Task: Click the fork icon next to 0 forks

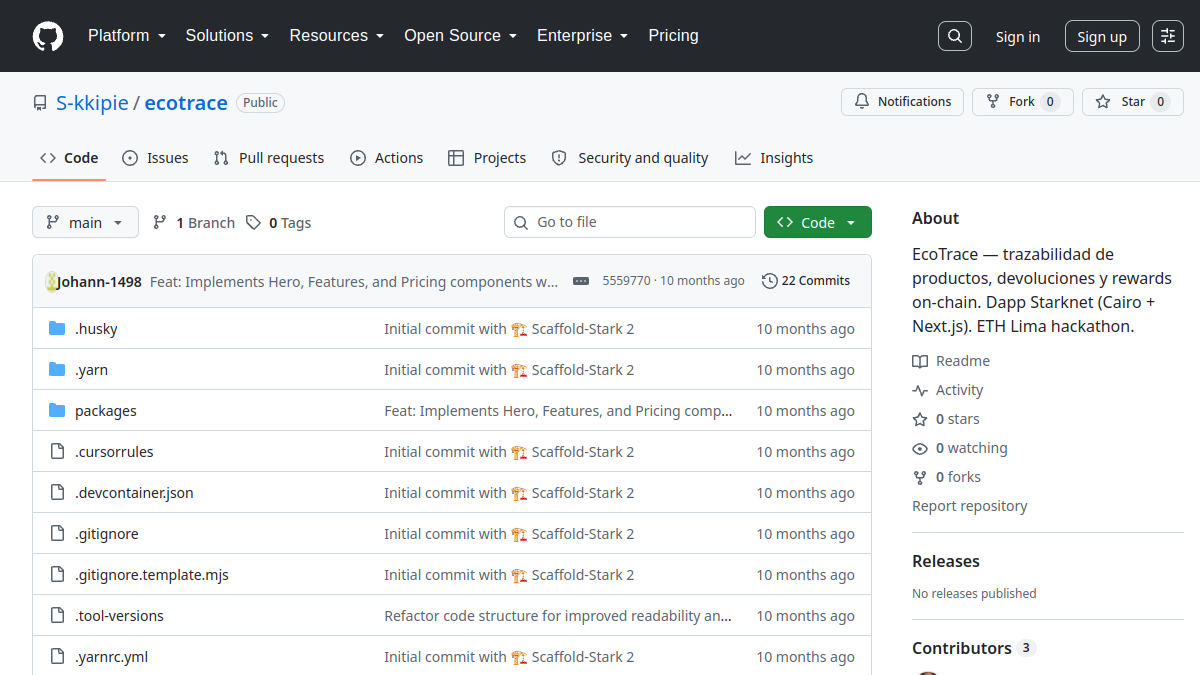Action: coord(920,477)
